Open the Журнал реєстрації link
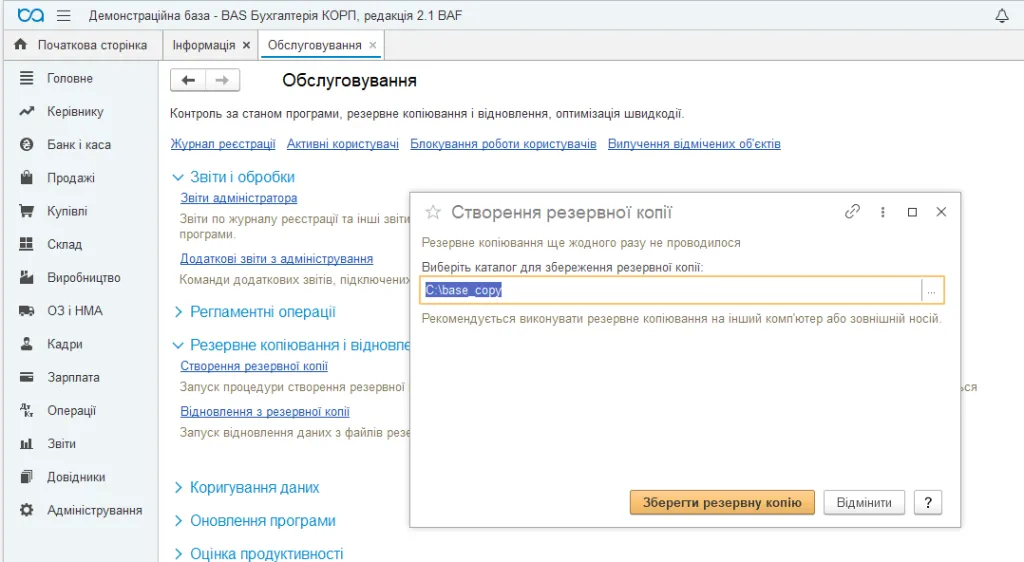The image size is (1024, 562). (223, 144)
